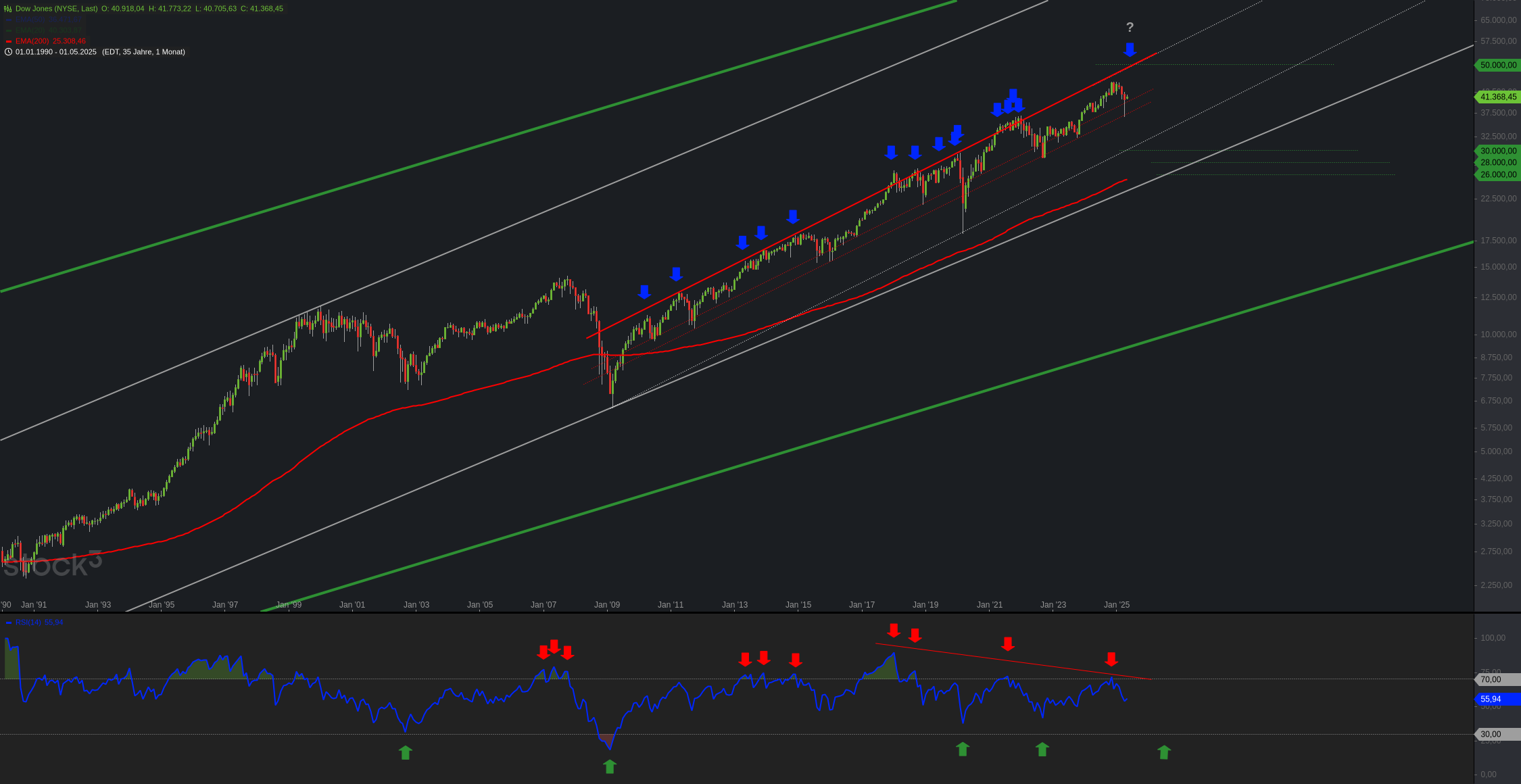Click the "35 Jahre, 1 Monat" period text
This screenshot has height=784, width=1521.
(153, 52)
